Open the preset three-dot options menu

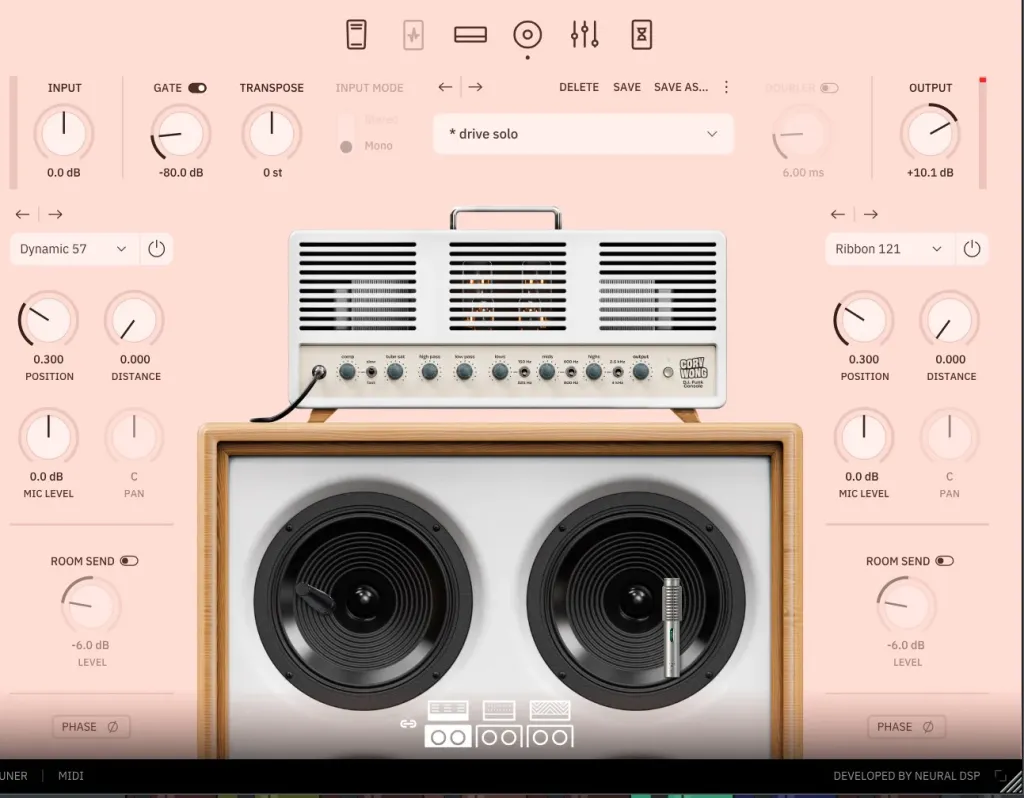pyautogui.click(x=727, y=87)
